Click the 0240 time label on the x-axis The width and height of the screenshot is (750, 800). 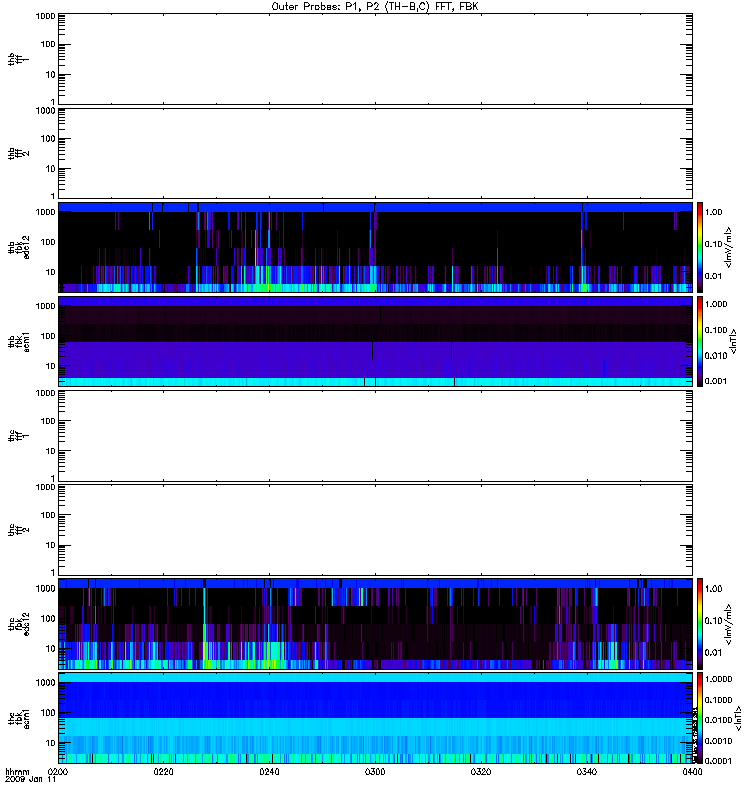pyautogui.click(x=269, y=771)
